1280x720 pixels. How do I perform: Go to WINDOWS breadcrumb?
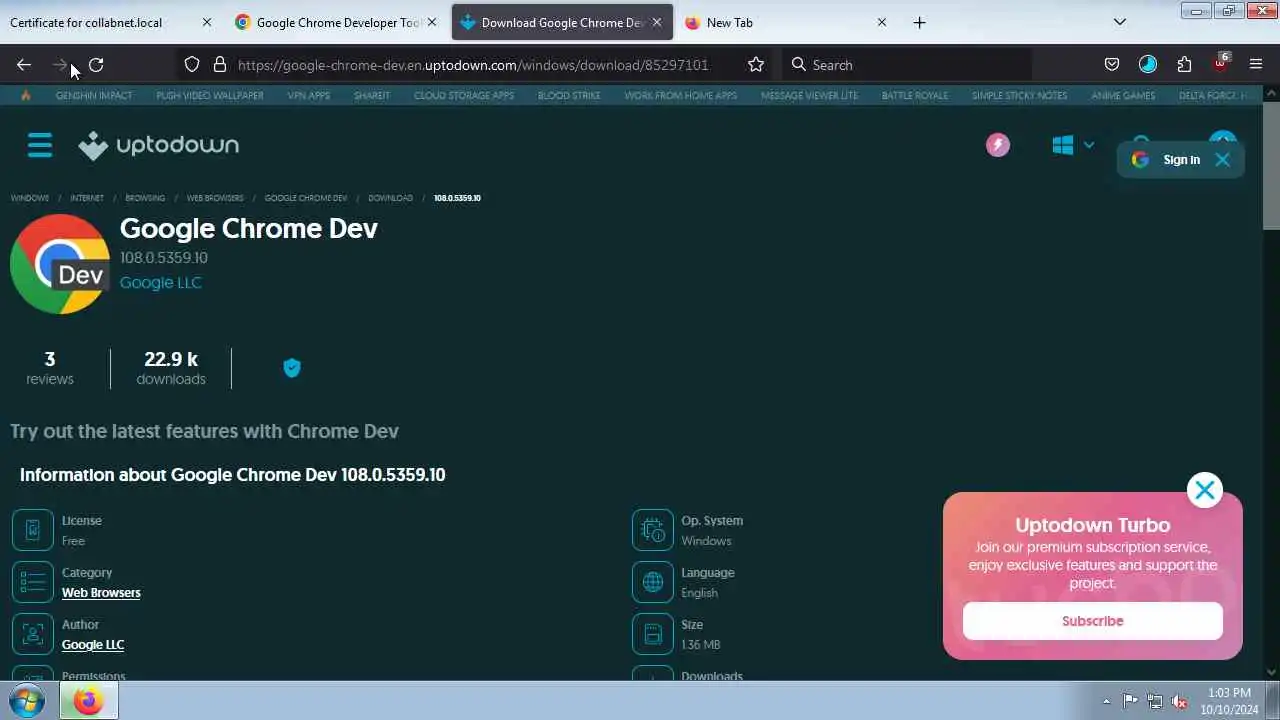click(30, 198)
